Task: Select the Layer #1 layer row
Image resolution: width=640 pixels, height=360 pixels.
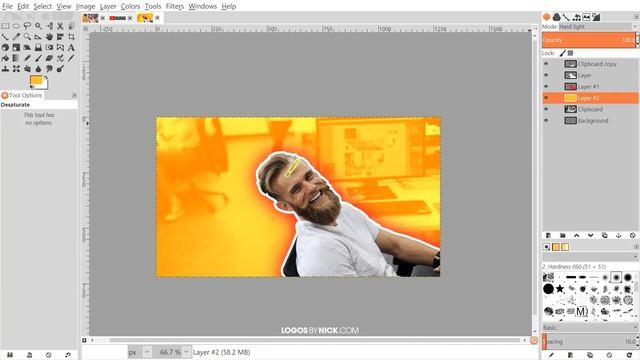Action: tap(590, 87)
